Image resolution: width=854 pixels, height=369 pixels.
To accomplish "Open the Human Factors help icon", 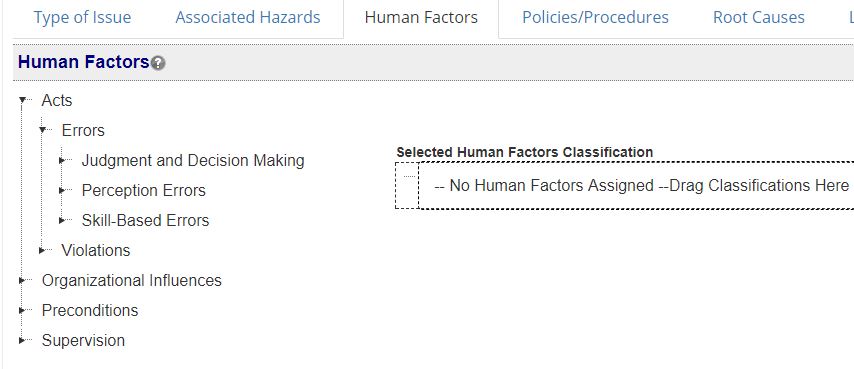I will 158,63.
